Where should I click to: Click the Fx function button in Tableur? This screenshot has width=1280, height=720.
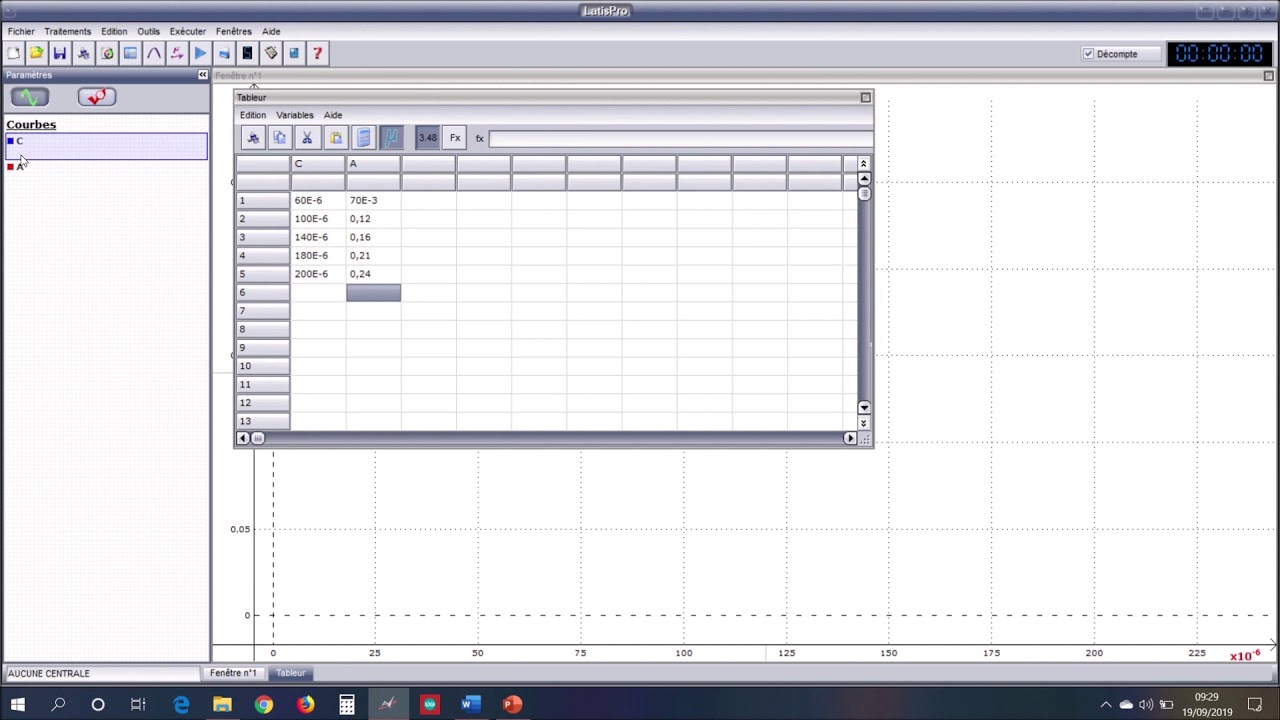click(x=455, y=138)
